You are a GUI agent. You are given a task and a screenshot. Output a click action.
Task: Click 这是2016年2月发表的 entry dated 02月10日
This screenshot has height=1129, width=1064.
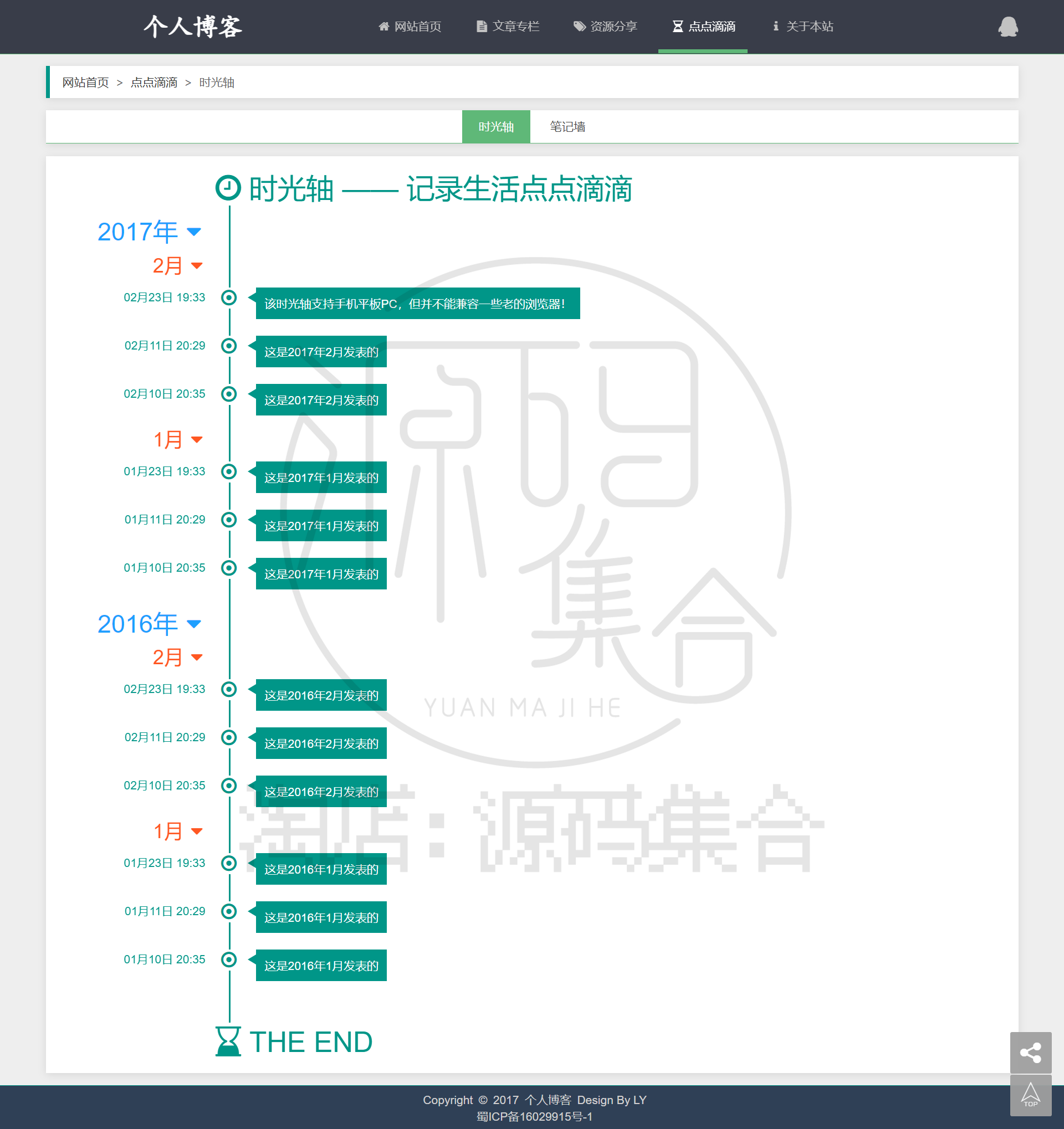point(321,792)
